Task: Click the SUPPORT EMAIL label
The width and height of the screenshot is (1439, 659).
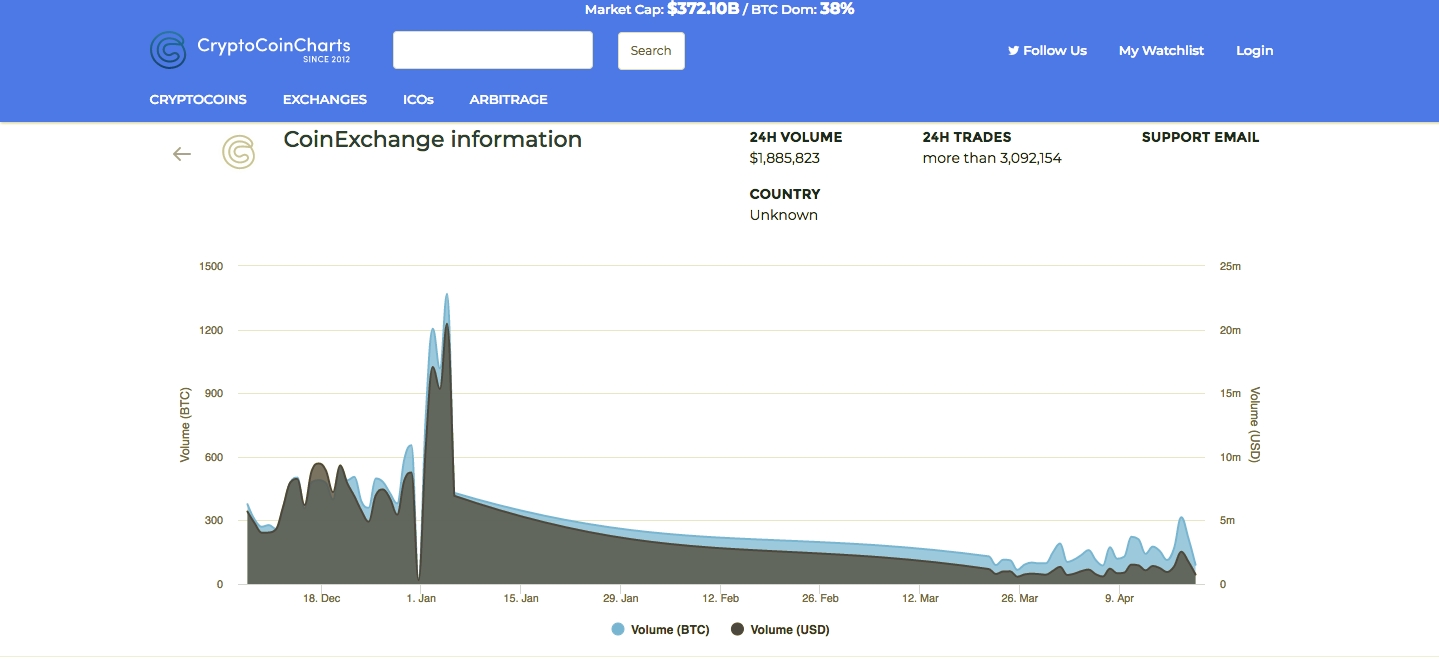Action: coord(1200,137)
